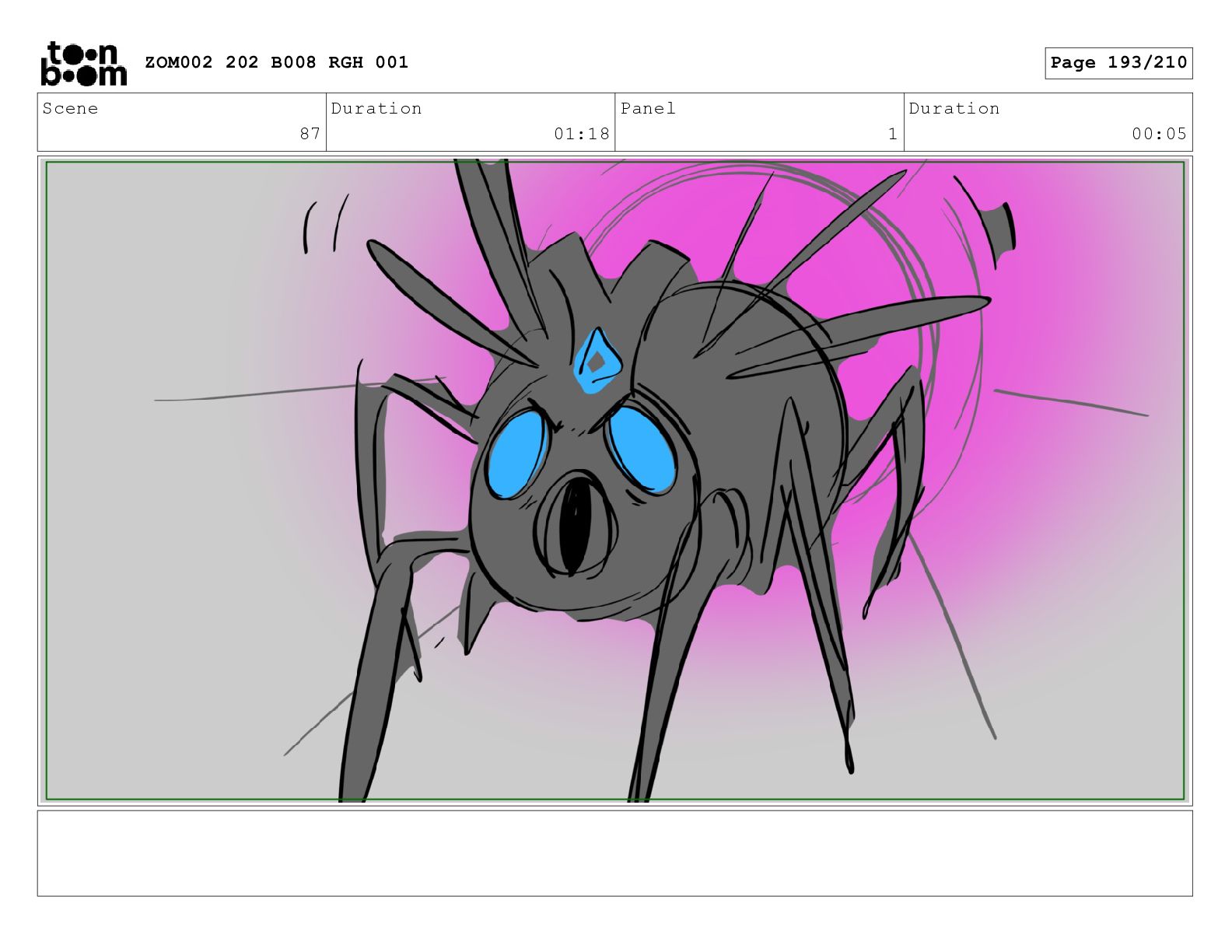The height and width of the screenshot is (952, 1232).
Task: Select the panel number '1'
Action: (x=893, y=134)
